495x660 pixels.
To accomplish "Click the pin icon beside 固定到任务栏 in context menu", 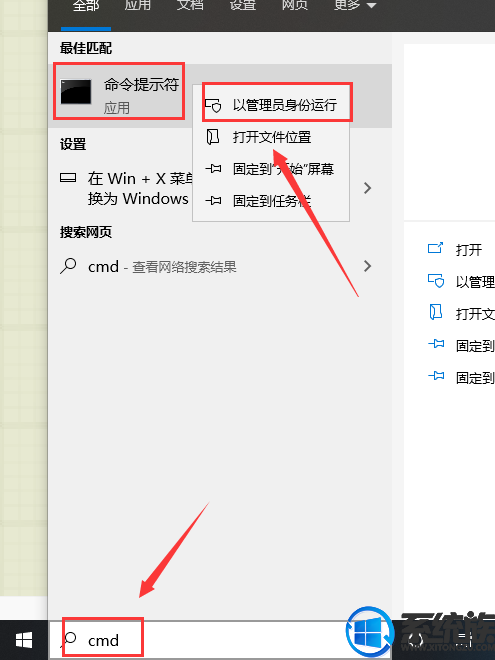I will (x=213, y=201).
